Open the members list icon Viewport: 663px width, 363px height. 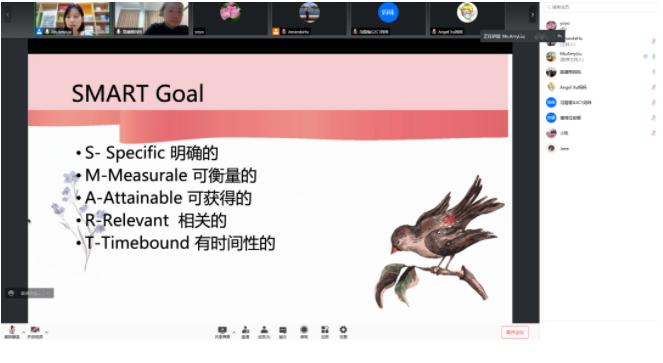tap(264, 332)
